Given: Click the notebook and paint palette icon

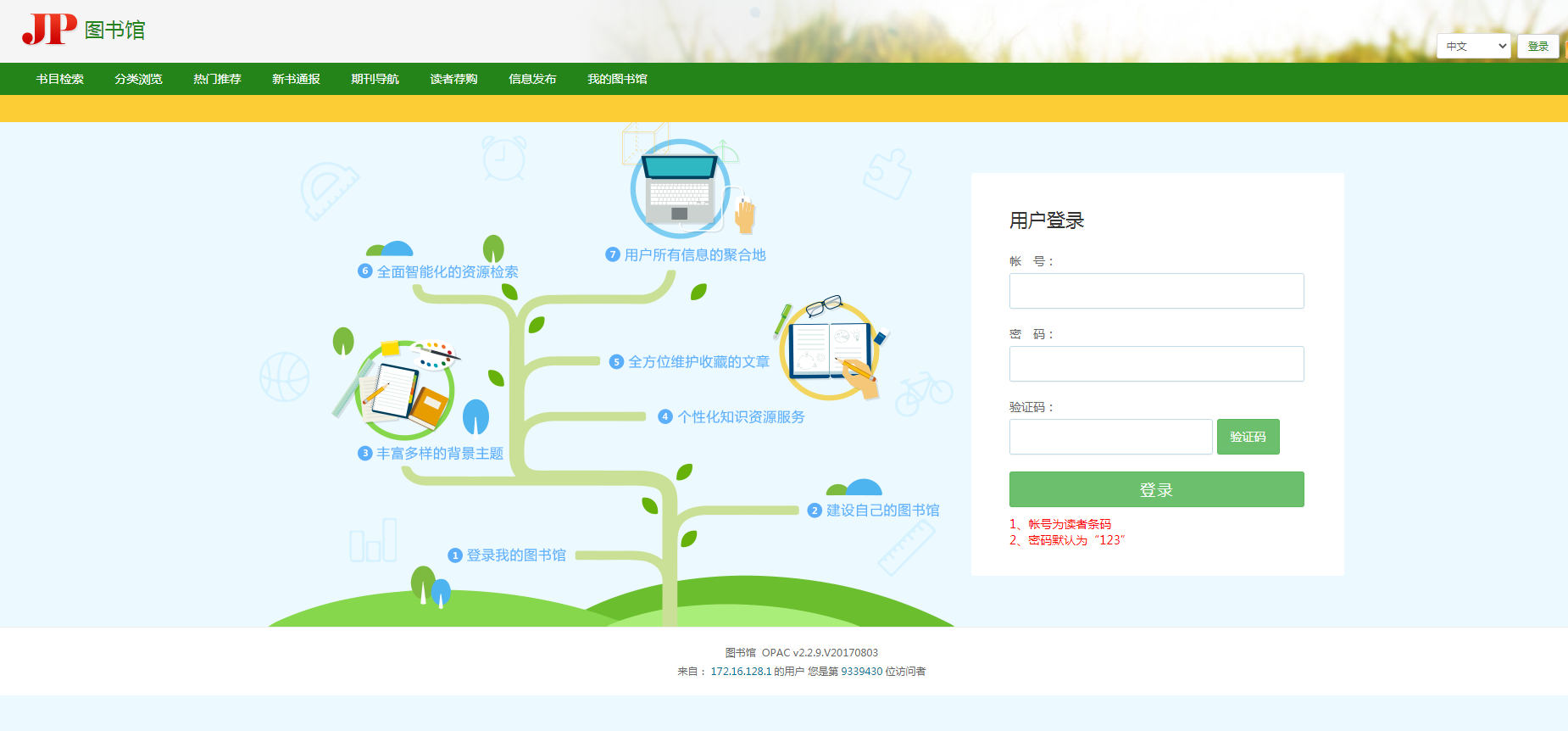Looking at the screenshot, I should [x=403, y=386].
